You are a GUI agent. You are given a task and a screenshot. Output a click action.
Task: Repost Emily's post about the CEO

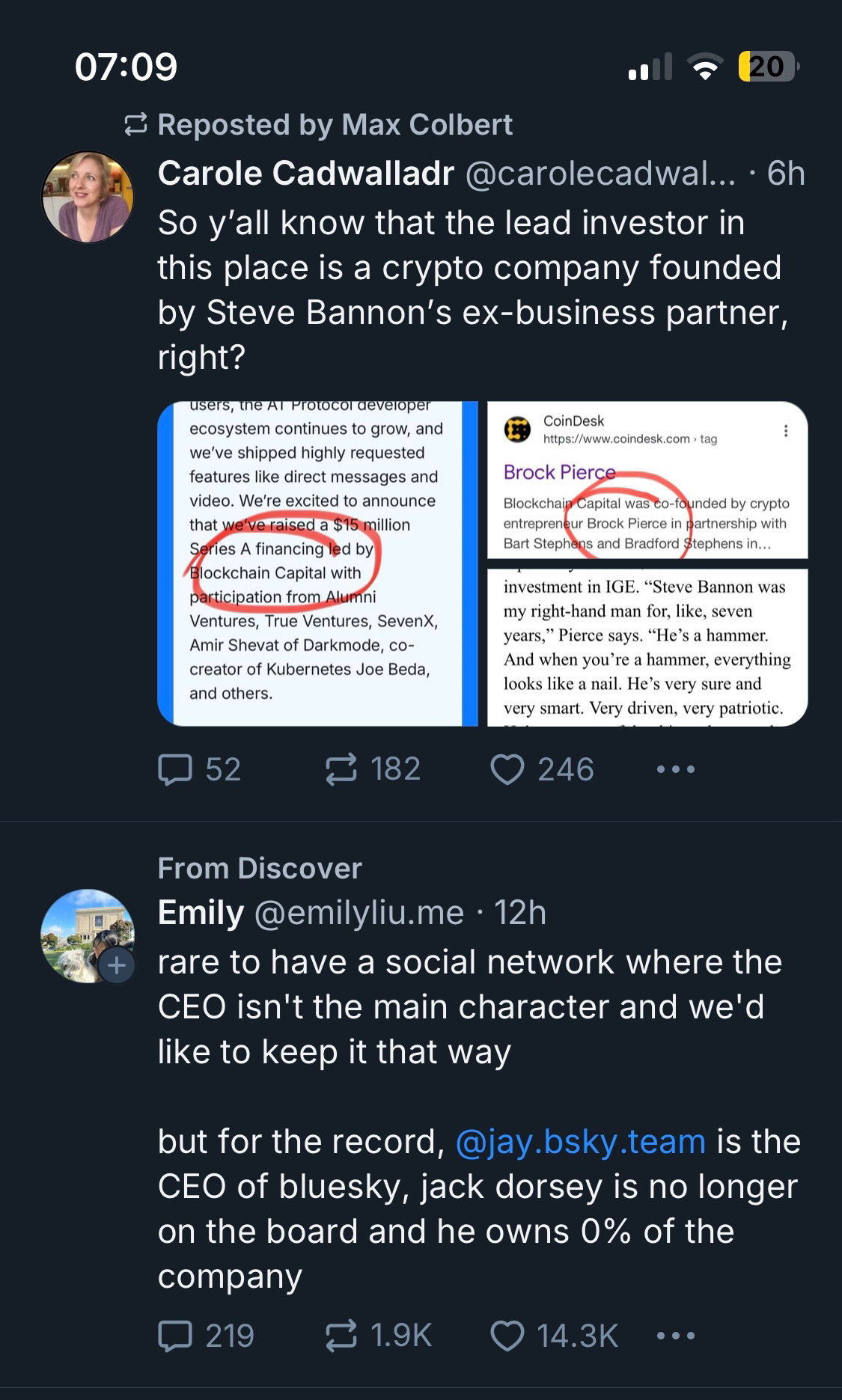[x=341, y=1336]
